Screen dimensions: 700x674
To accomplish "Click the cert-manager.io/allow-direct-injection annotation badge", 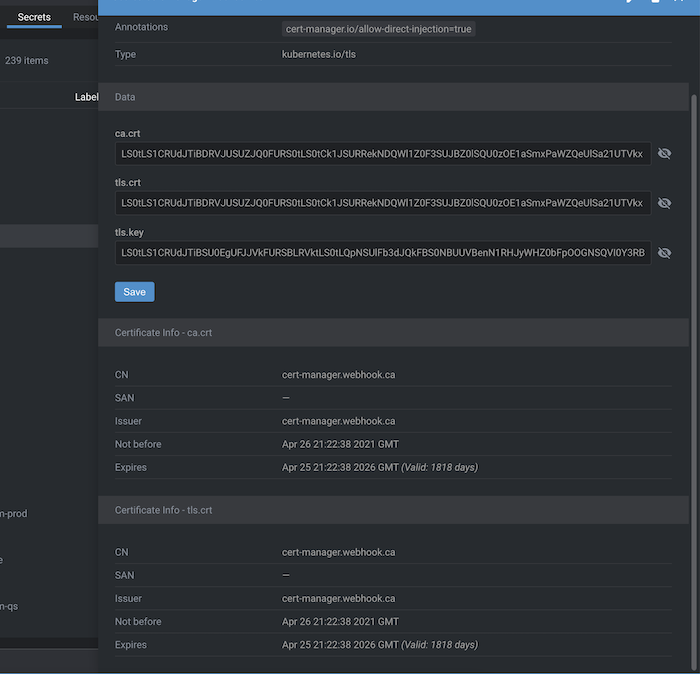I will tap(378, 29).
